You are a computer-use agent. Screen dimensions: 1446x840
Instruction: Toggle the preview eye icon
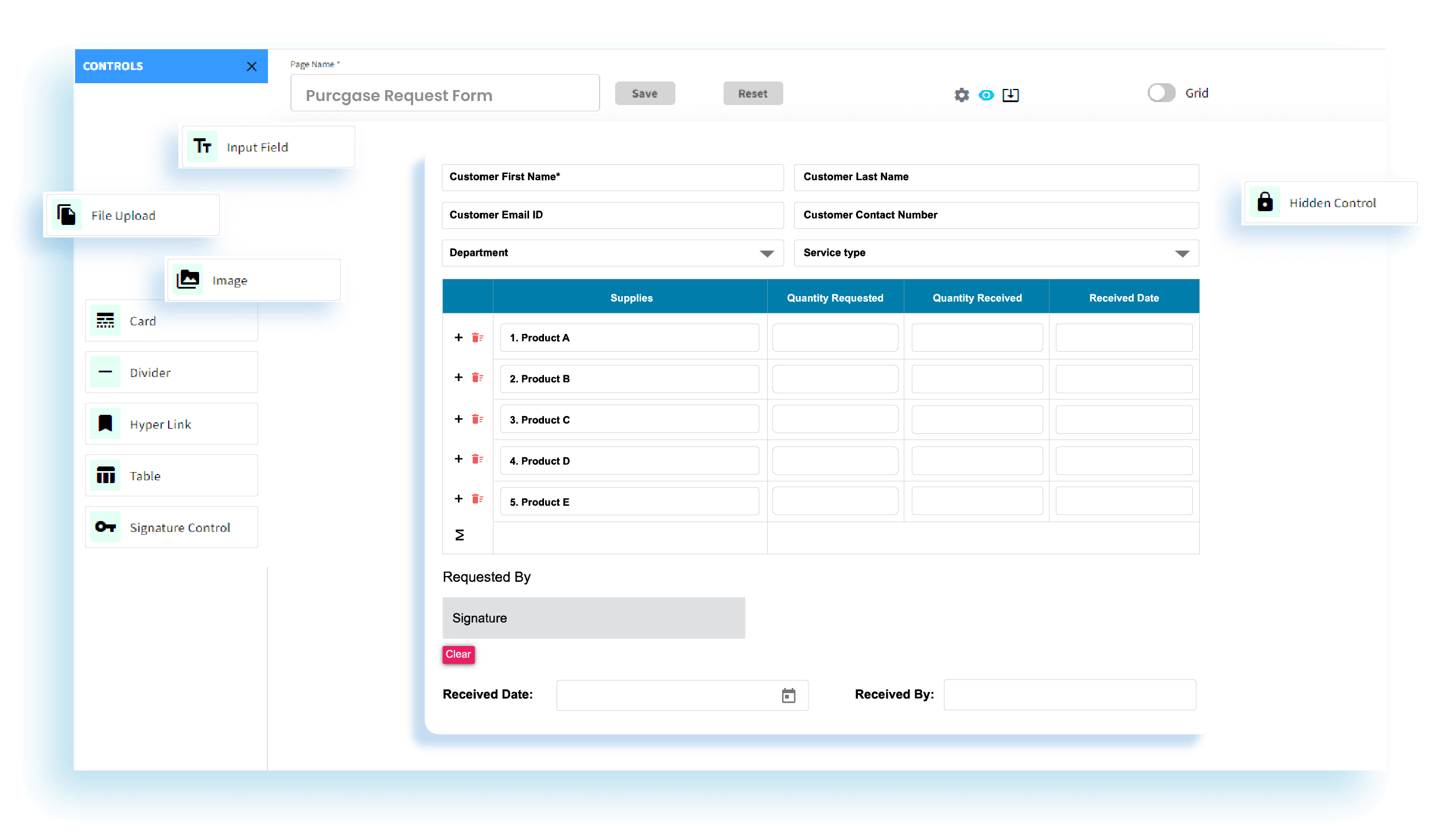point(986,95)
